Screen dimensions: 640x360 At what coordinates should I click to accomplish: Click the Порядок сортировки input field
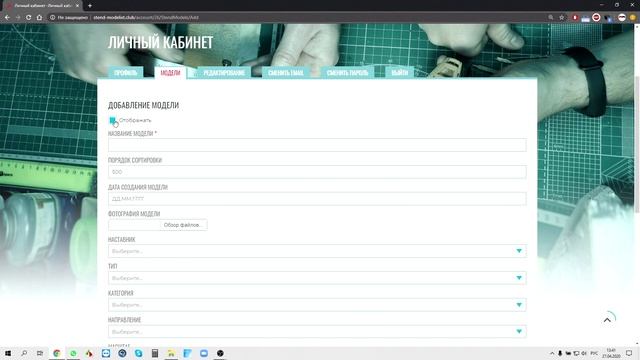(x=317, y=172)
